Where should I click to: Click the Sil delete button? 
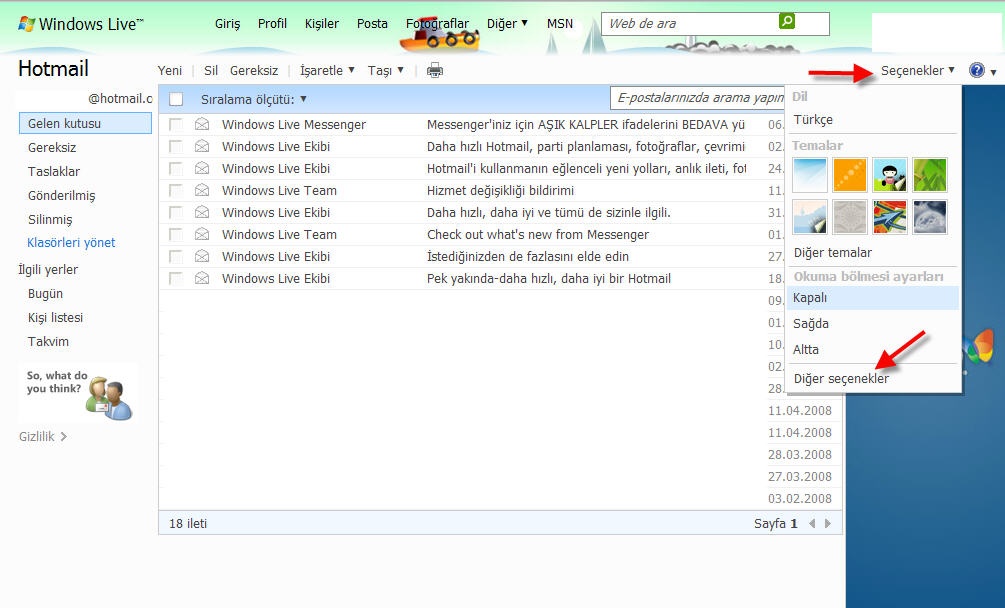[x=211, y=70]
